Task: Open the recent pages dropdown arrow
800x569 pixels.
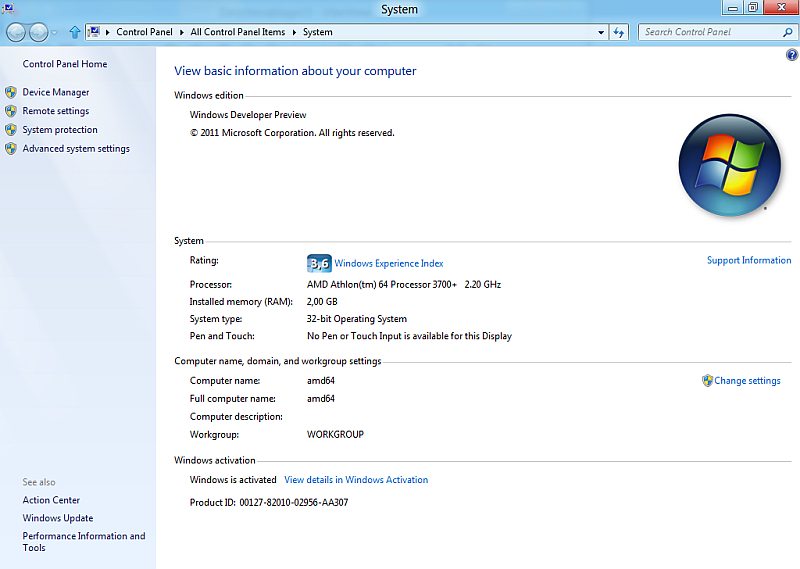Action: point(55,33)
